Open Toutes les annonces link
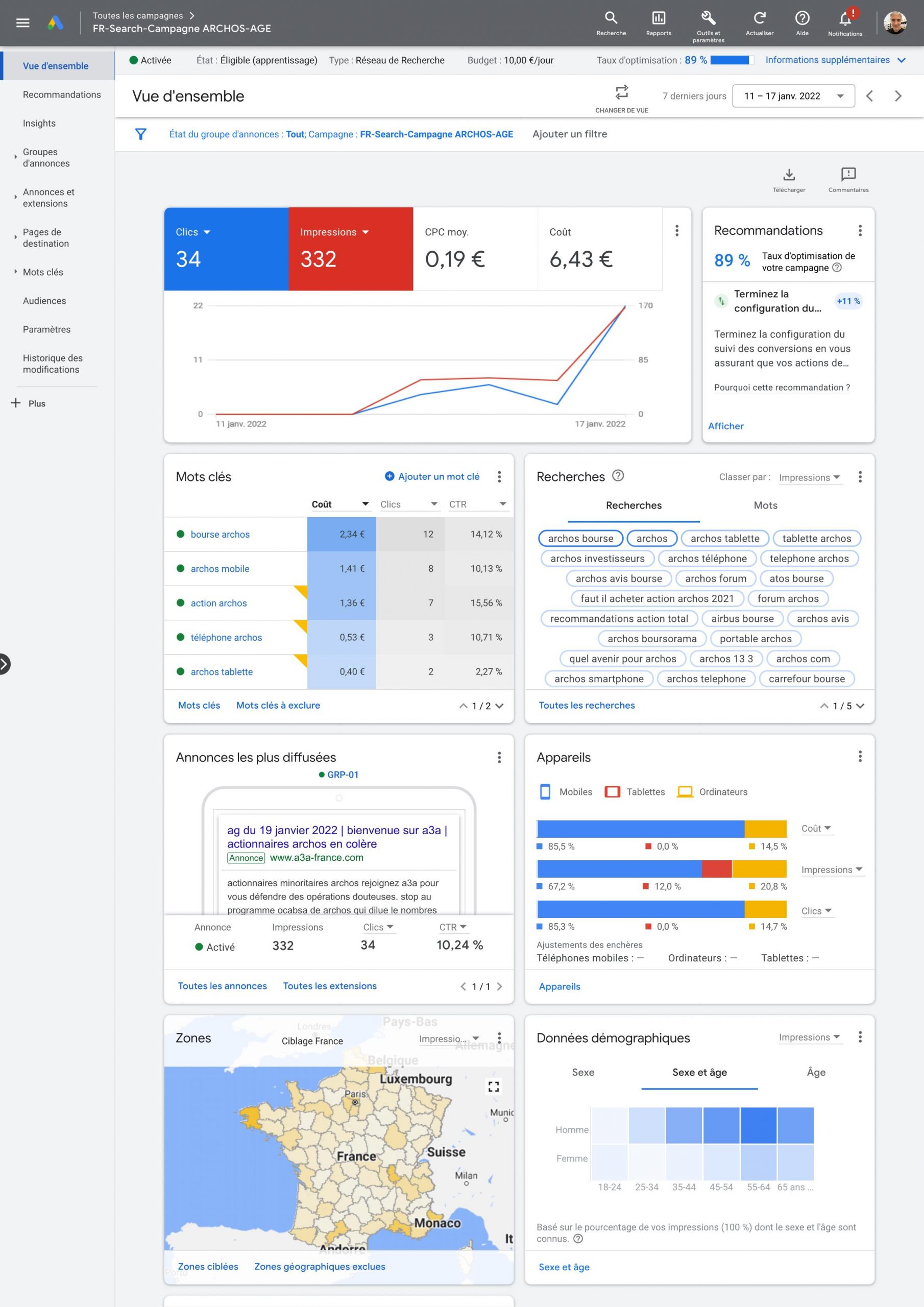 tap(222, 986)
